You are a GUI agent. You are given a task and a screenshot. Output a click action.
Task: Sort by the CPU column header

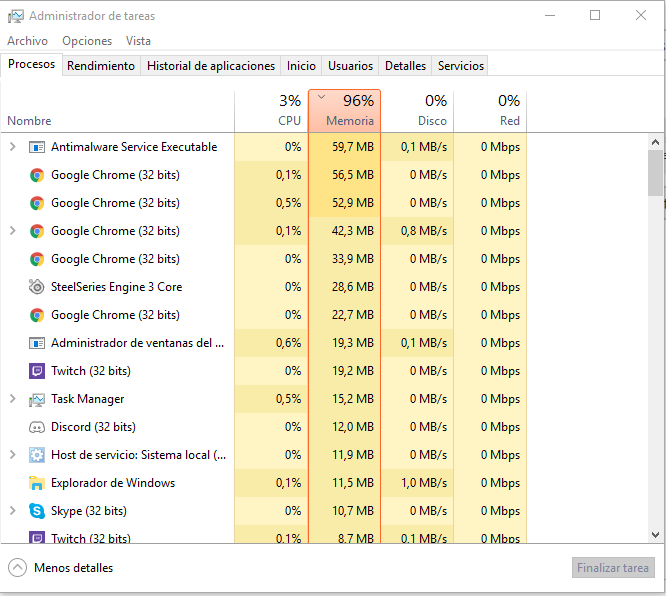(x=271, y=111)
